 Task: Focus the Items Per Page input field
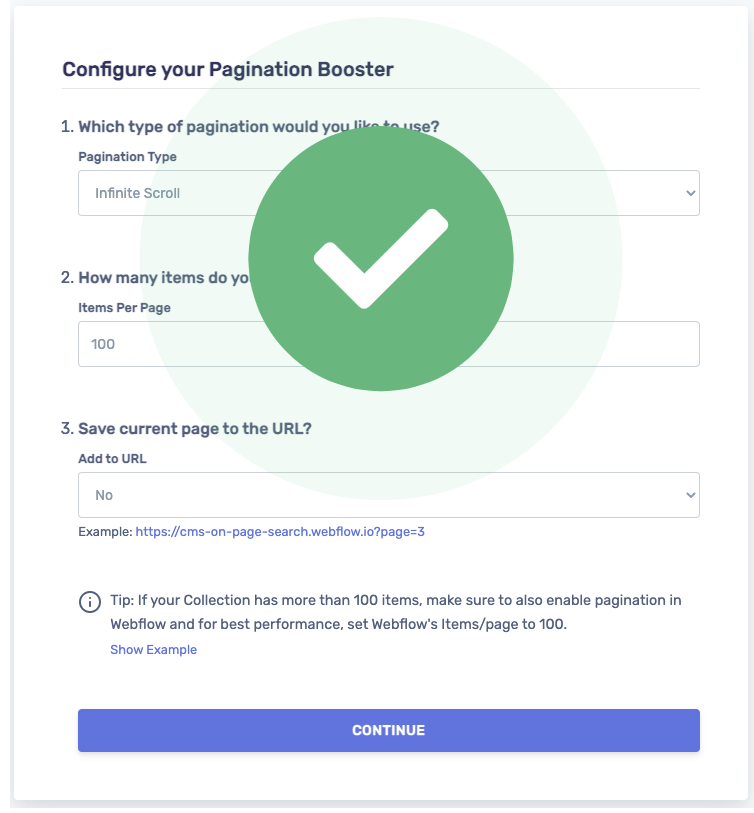388,344
